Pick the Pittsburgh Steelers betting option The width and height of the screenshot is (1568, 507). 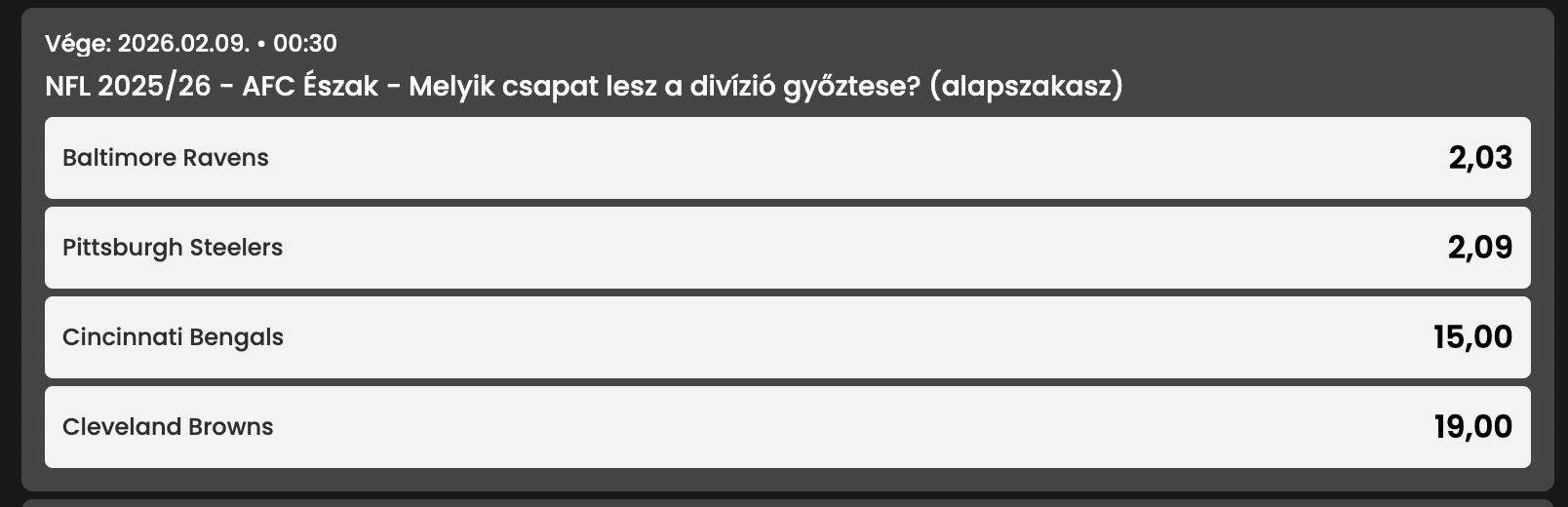pyautogui.click(x=786, y=248)
